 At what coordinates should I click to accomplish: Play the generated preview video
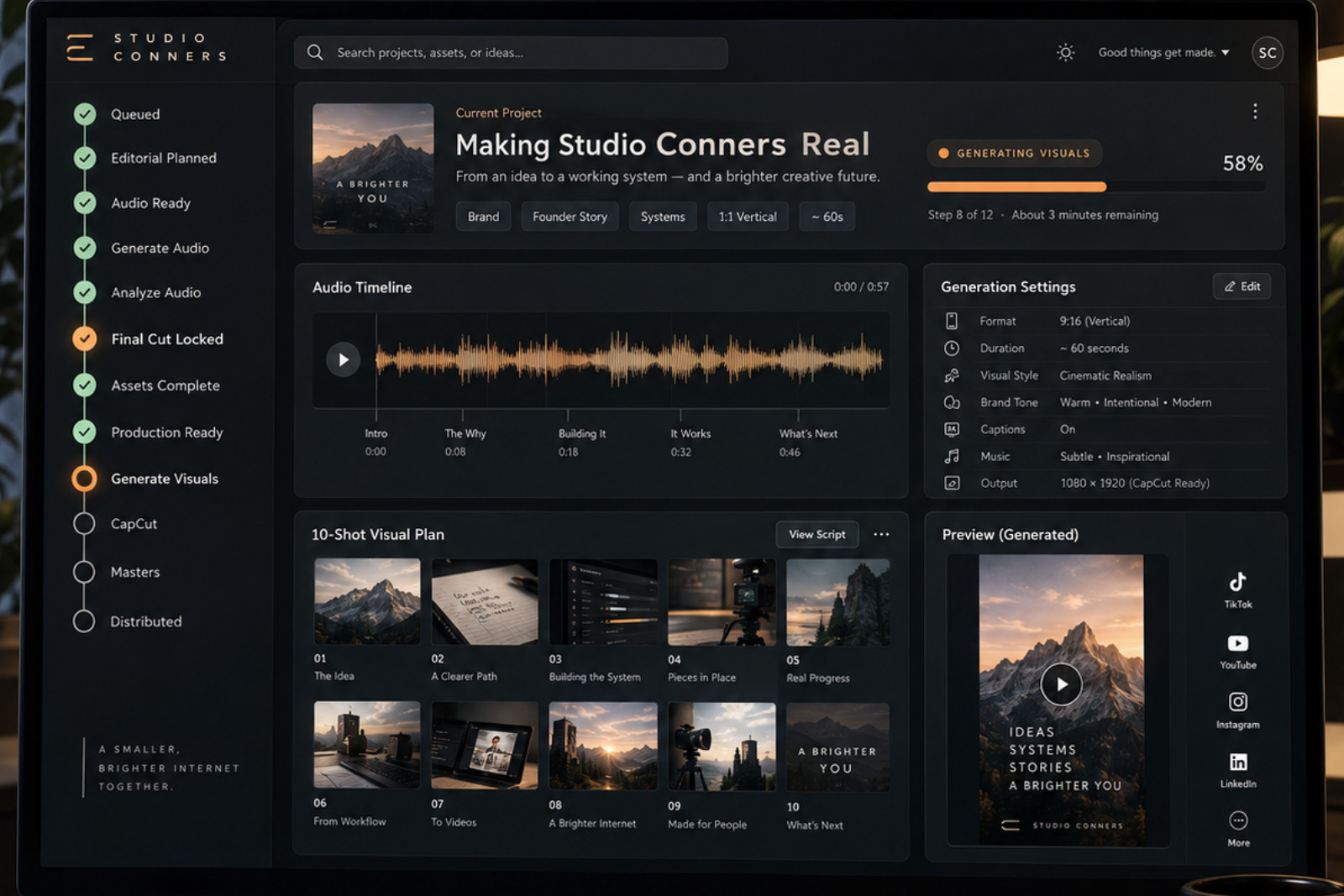click(1061, 684)
